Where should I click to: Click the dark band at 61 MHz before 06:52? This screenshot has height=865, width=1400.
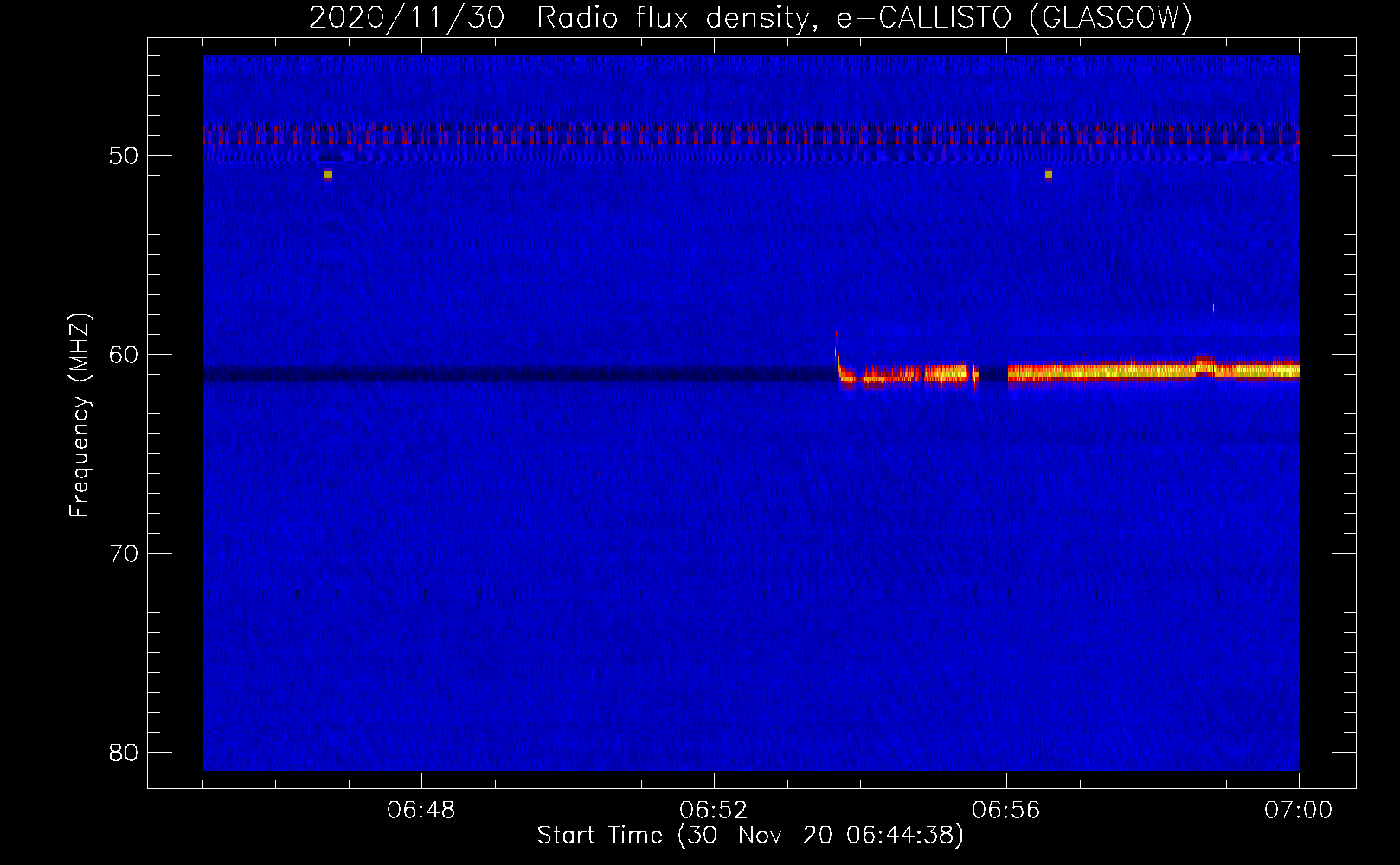click(519, 375)
